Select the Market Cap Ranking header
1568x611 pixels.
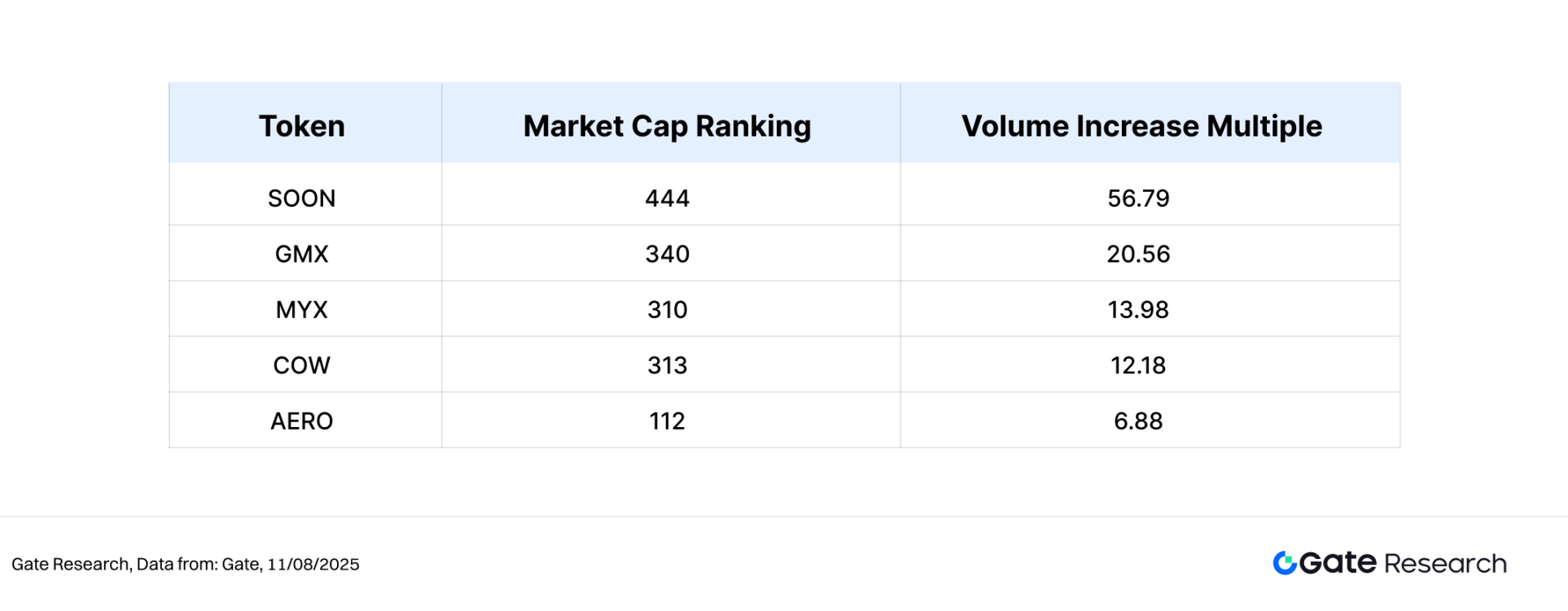[667, 126]
